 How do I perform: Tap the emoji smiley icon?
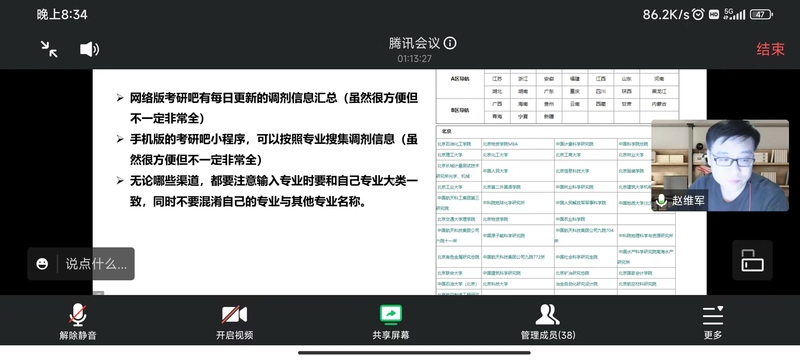pos(42,264)
